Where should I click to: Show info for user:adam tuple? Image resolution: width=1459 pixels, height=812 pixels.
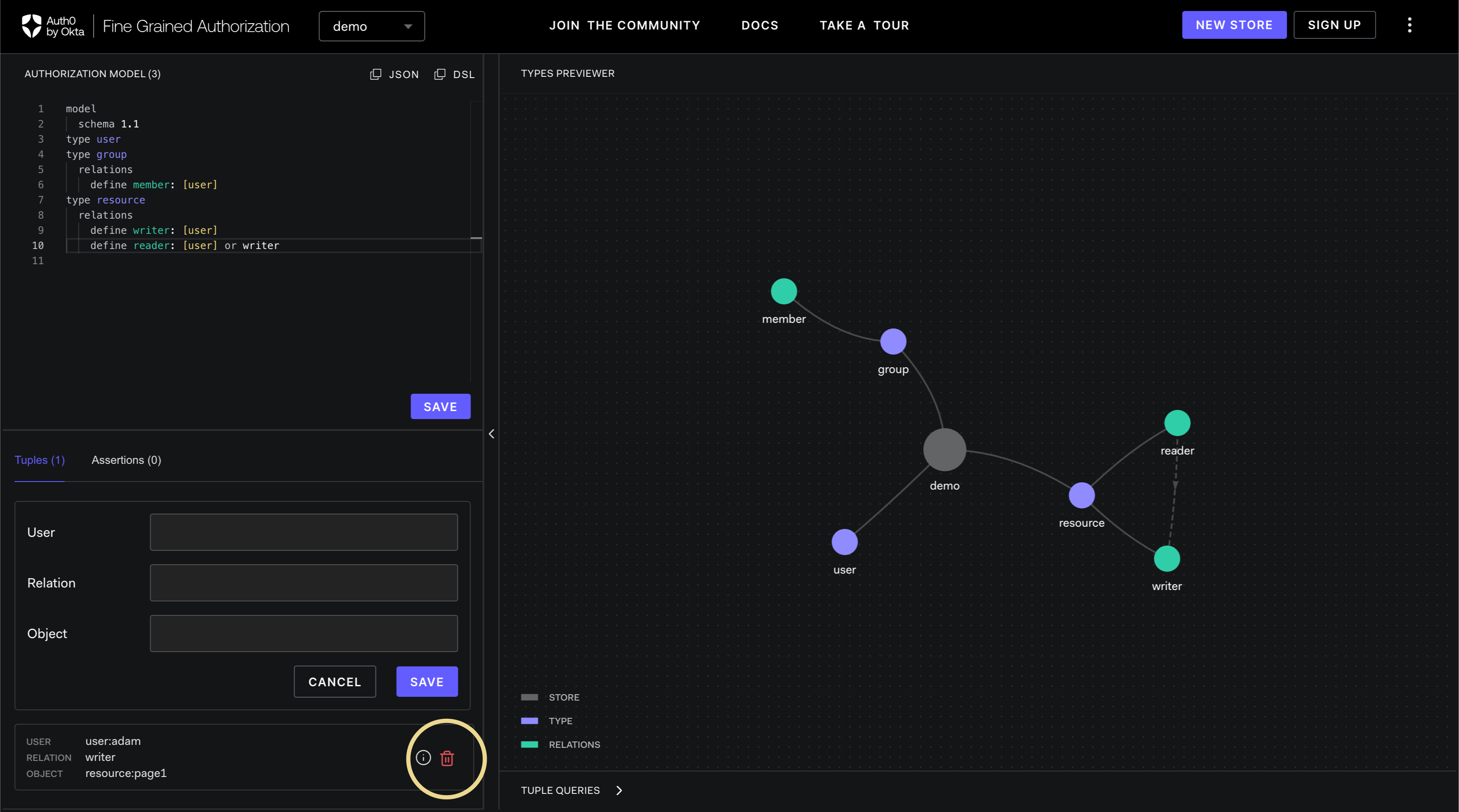(423, 758)
